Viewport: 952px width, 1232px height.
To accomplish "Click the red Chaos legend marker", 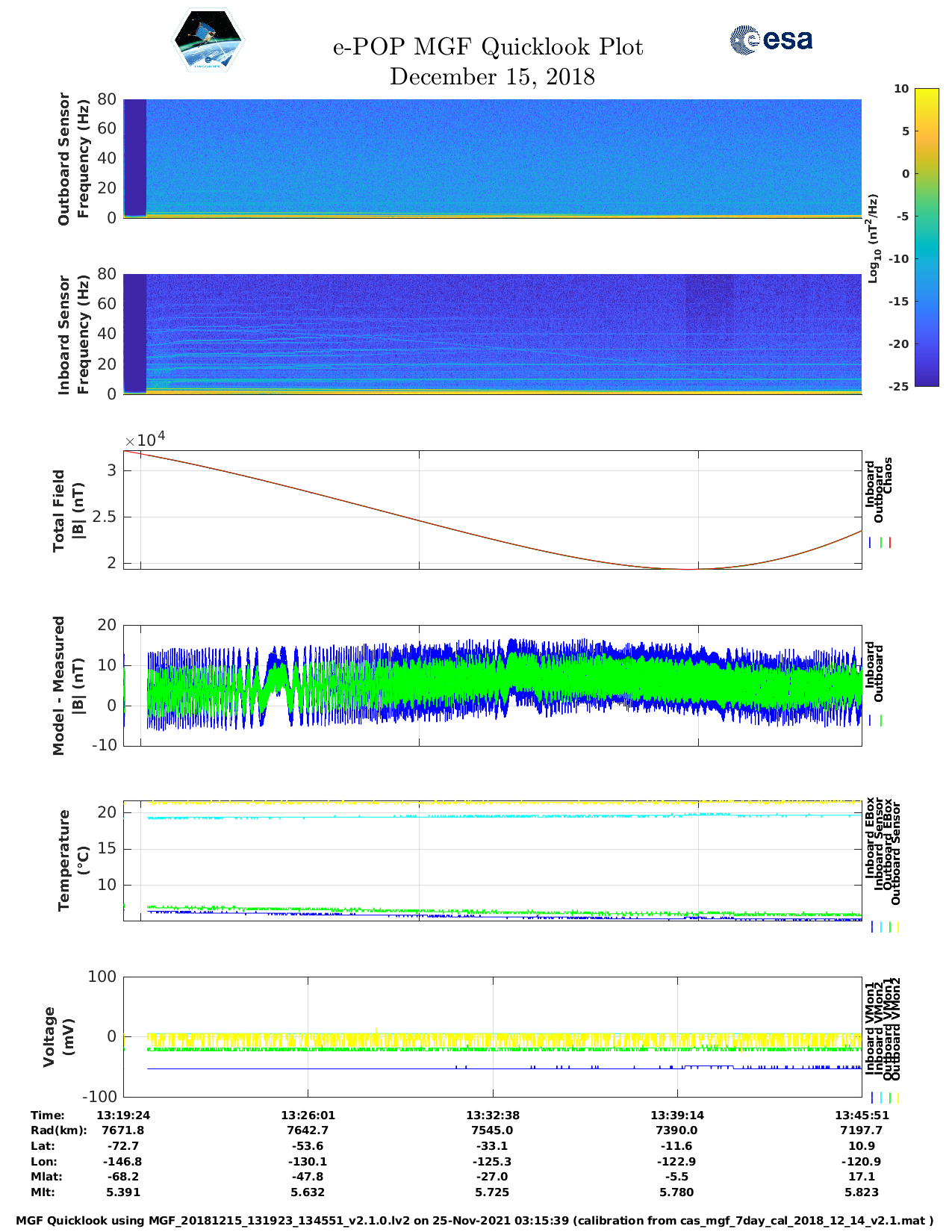I will tap(890, 543).
